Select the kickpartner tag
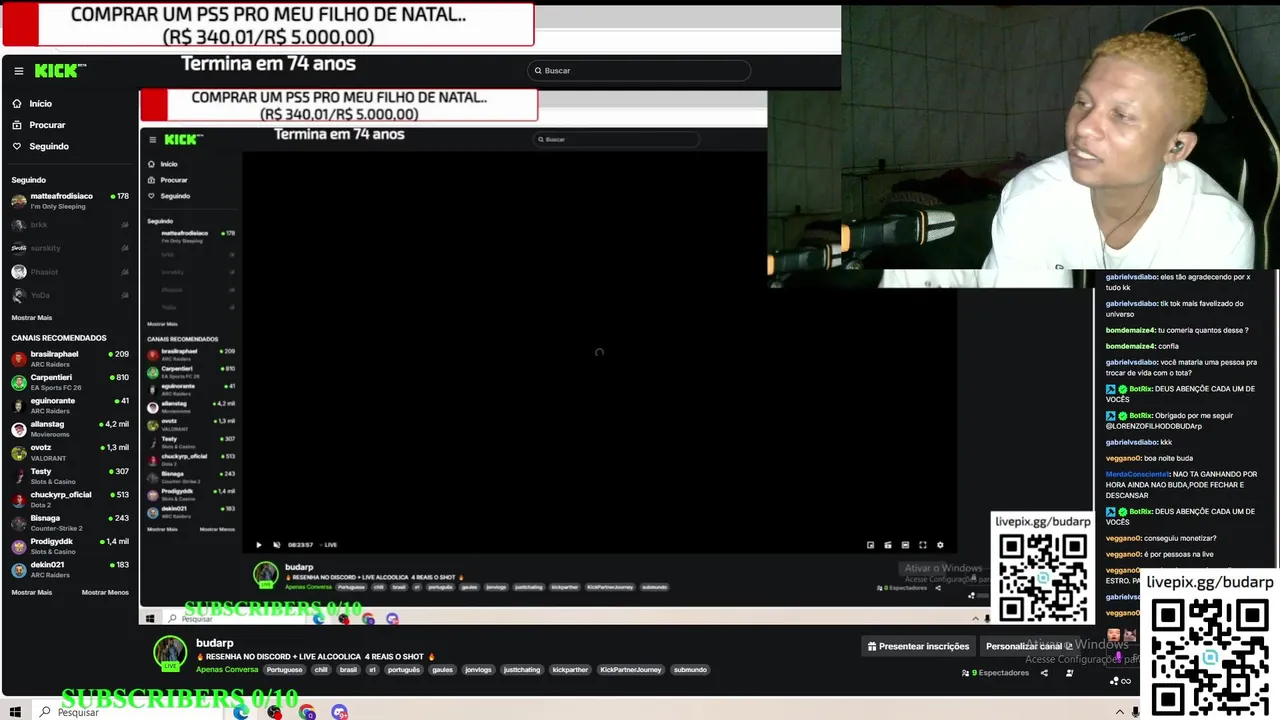The width and height of the screenshot is (1280, 720). click(570, 669)
